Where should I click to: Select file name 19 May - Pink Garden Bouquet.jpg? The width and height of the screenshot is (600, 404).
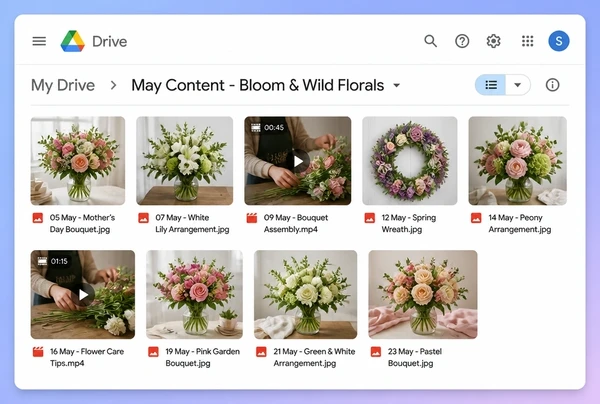(202, 357)
